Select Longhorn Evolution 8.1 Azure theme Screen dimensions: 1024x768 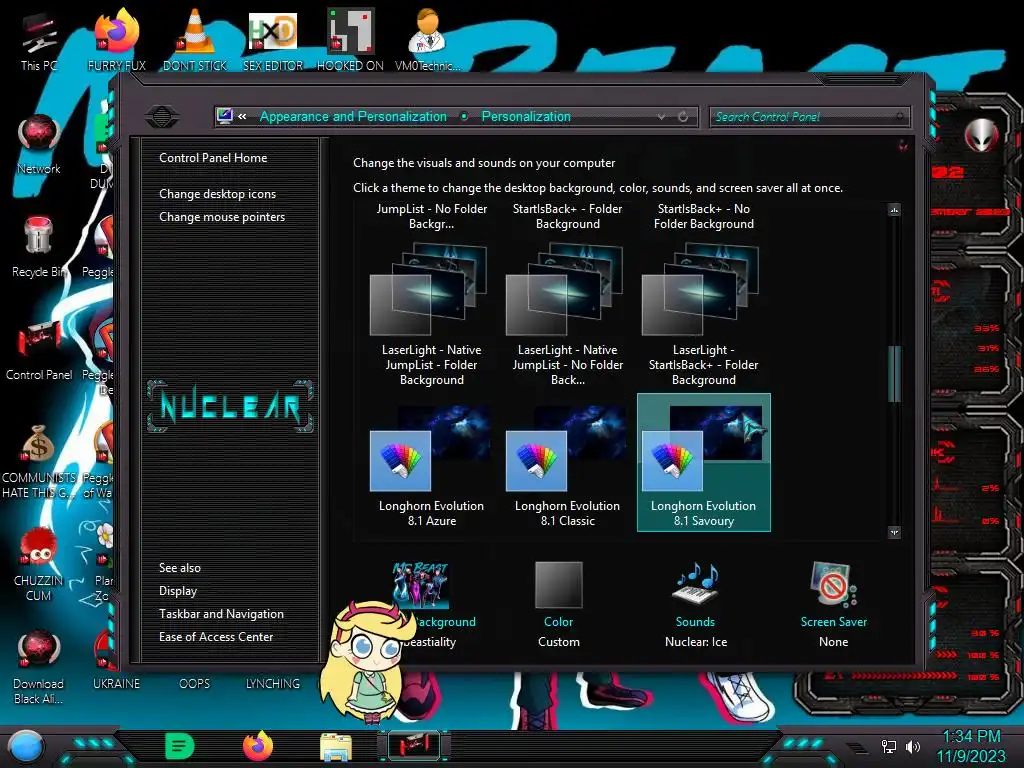[x=431, y=462]
